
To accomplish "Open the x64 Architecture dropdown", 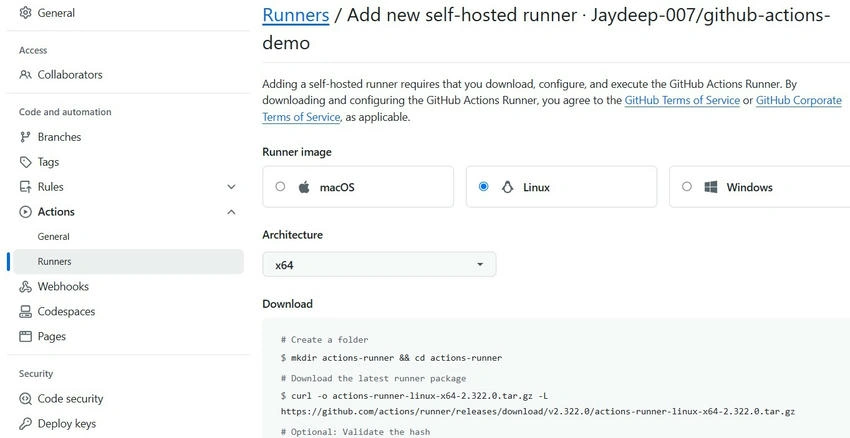I will (379, 265).
